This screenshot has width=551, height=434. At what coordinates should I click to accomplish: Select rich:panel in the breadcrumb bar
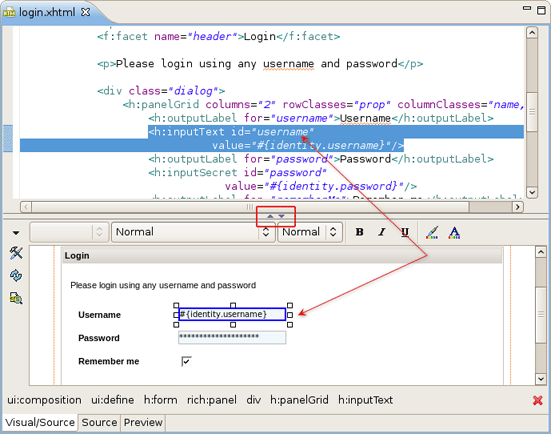click(x=212, y=400)
